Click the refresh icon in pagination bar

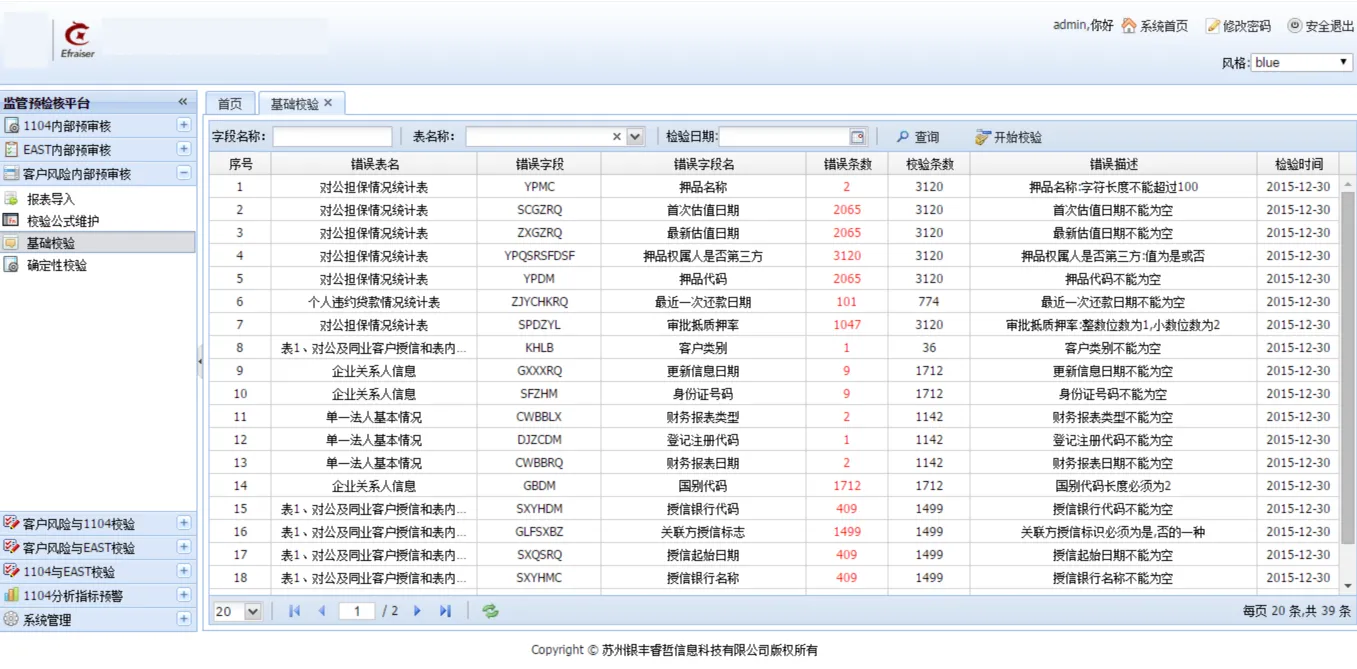[490, 611]
